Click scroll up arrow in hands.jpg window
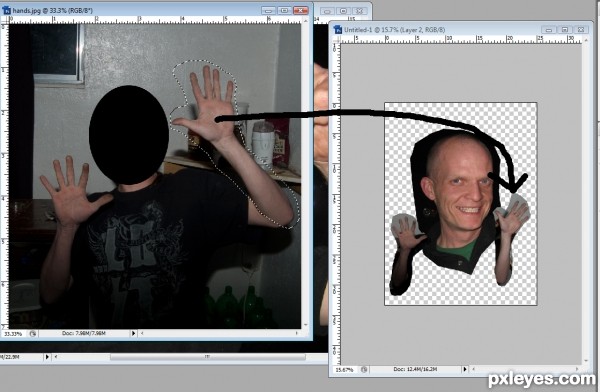Image resolution: width=600 pixels, height=392 pixels. tap(305, 21)
